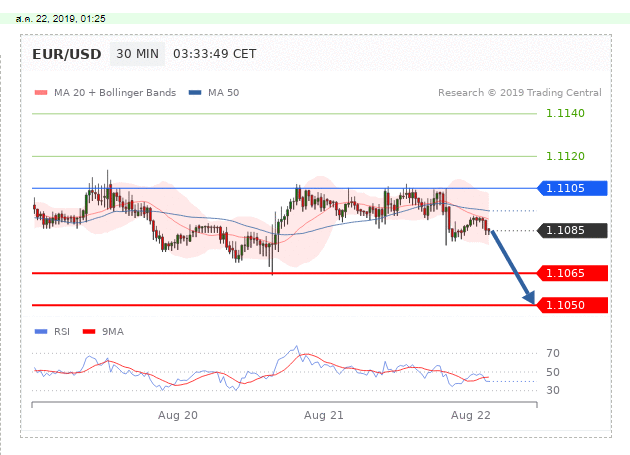Click the blue 1.1105 pivot price tag
This screenshot has height=455, width=630.
(x=572, y=188)
